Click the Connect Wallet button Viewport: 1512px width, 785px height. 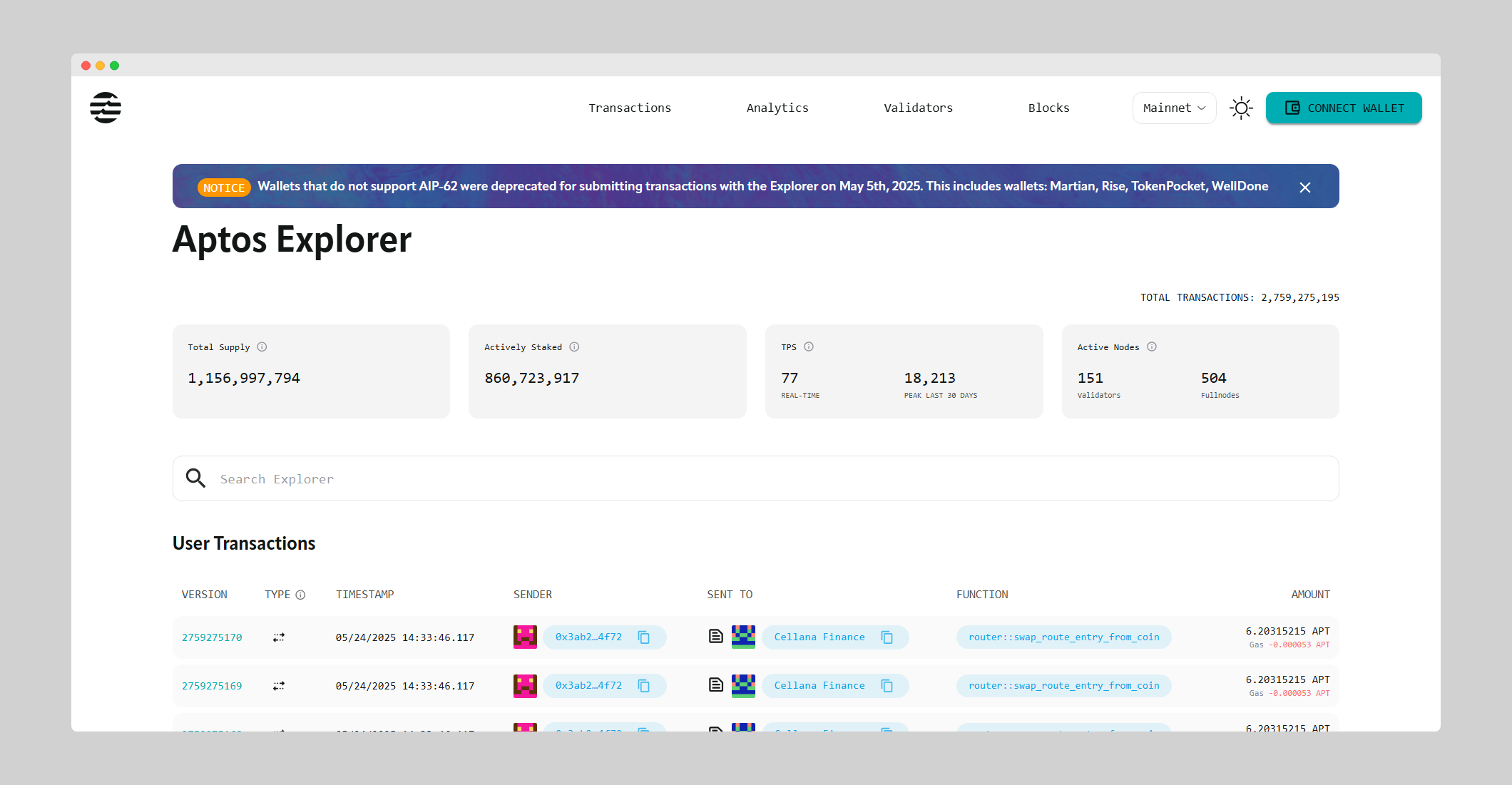1344,108
